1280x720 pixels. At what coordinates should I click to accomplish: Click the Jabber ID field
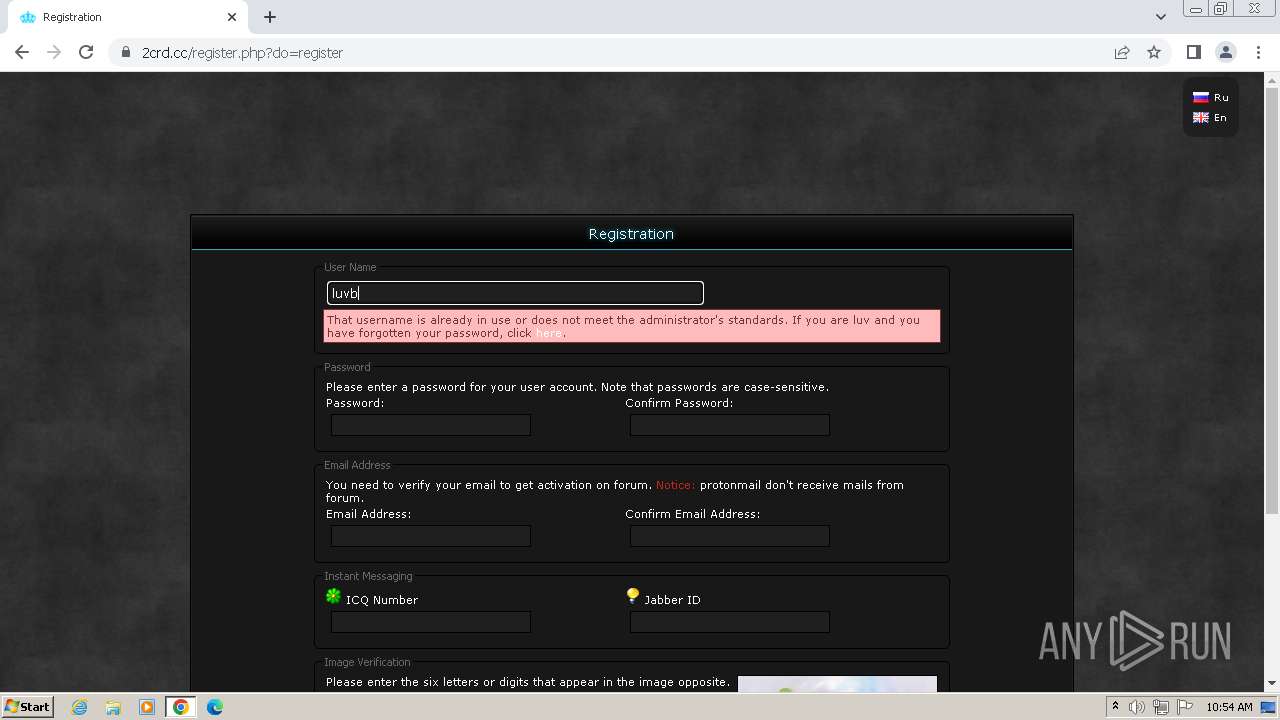click(x=730, y=622)
